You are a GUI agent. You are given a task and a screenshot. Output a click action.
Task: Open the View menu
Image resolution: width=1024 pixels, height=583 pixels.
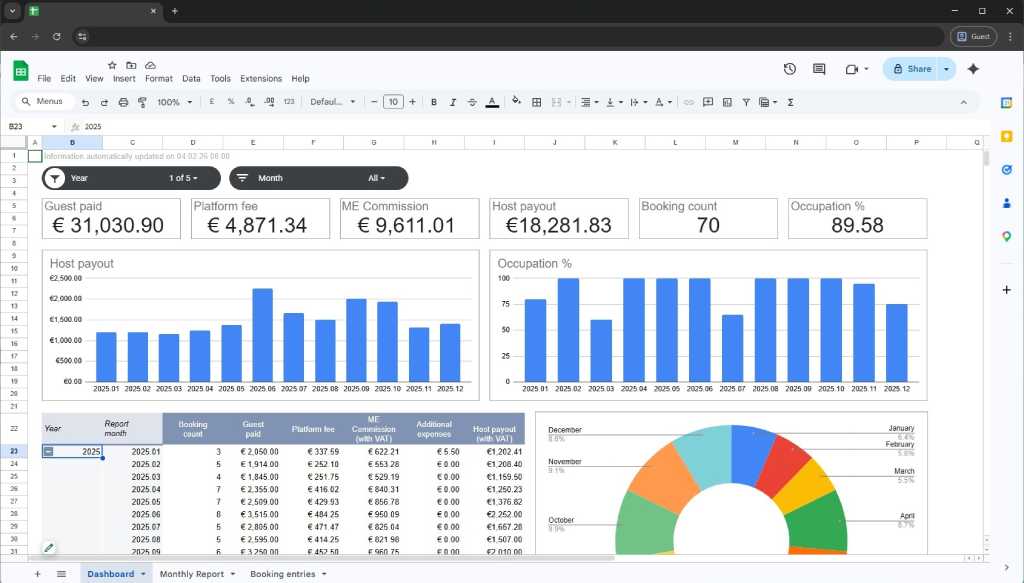pyautogui.click(x=94, y=78)
